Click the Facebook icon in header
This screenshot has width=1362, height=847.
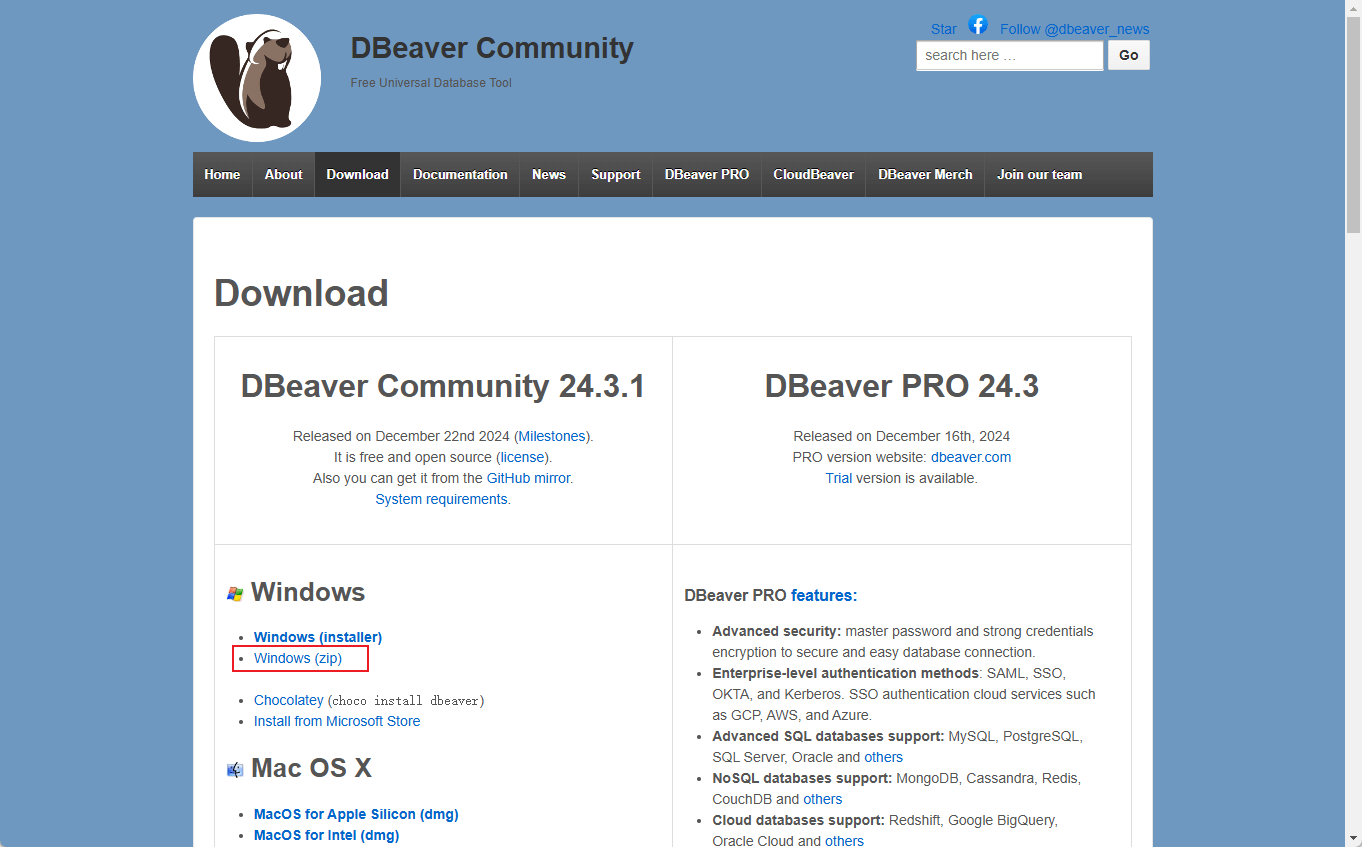click(978, 26)
